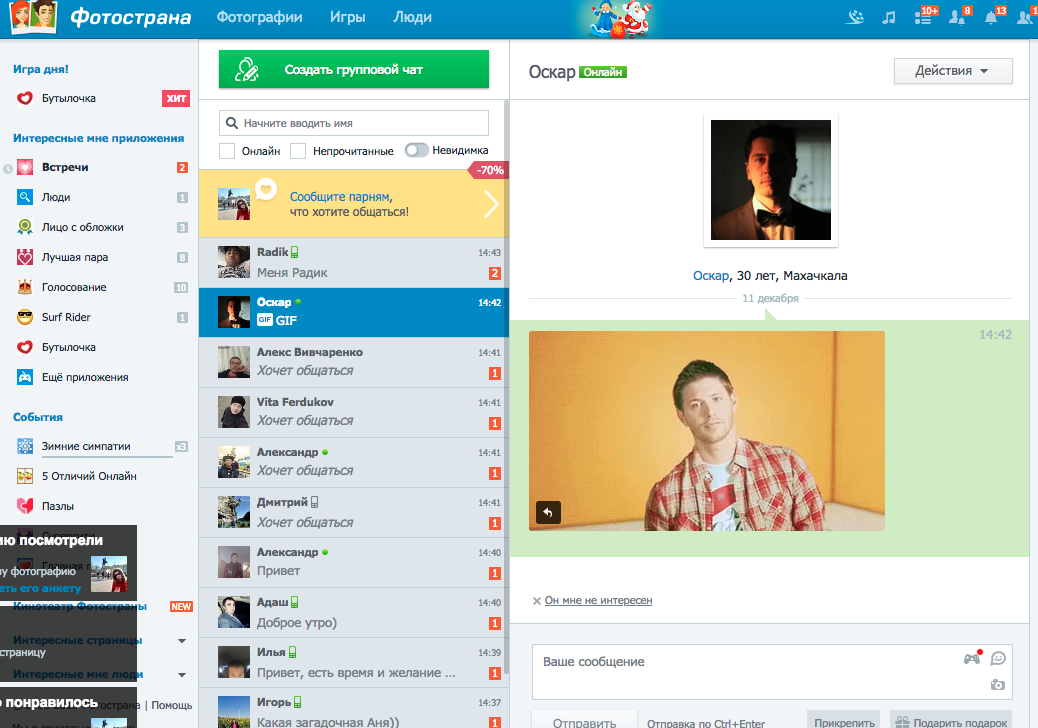Open chat with Дмитрий
Image resolution: width=1038 pixels, height=728 pixels.
[354, 512]
